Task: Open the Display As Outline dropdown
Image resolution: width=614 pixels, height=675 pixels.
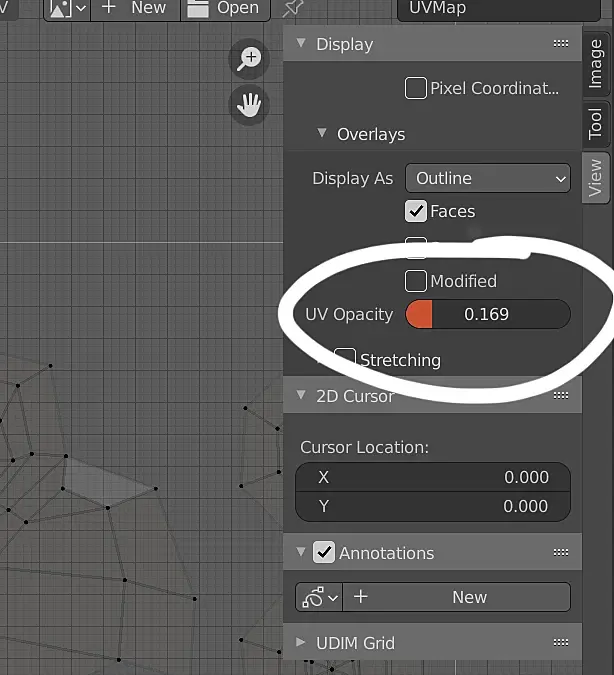Action: pyautogui.click(x=488, y=178)
